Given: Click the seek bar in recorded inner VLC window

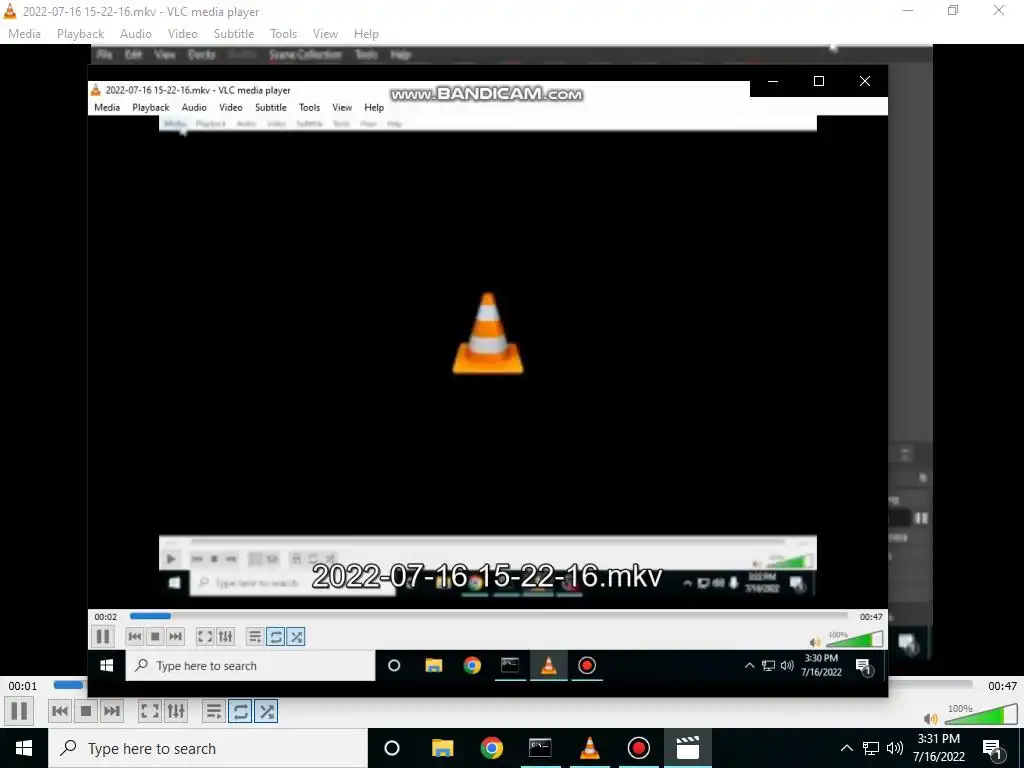Looking at the screenshot, I should coord(488,616).
